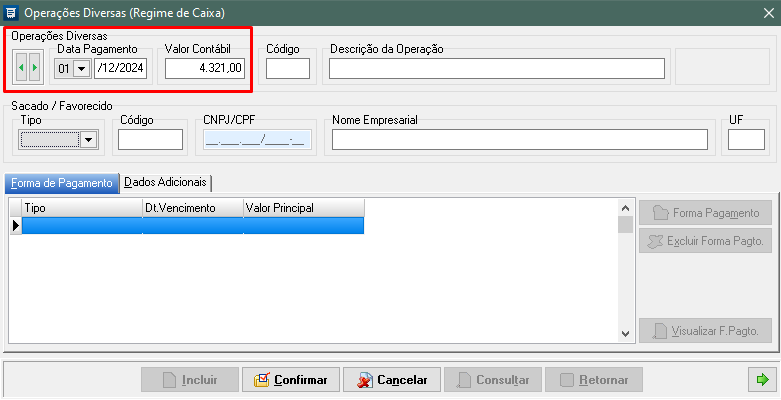781x400 pixels.
Task: Click the CNPJ/CPF input field
Action: [x=256, y=140]
